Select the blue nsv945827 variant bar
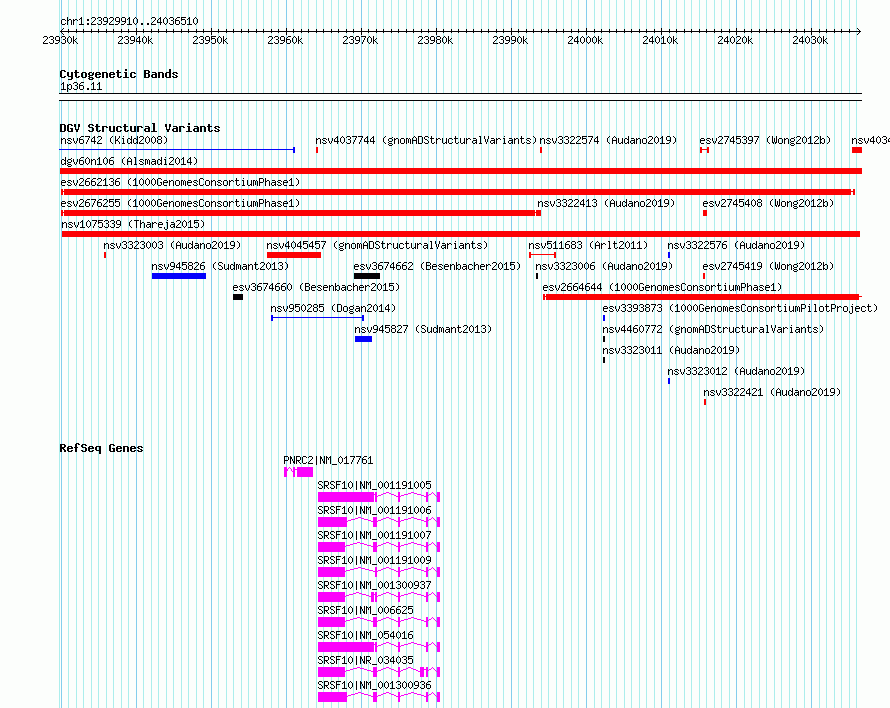Image resolution: width=890 pixels, height=708 pixels. coord(363,339)
